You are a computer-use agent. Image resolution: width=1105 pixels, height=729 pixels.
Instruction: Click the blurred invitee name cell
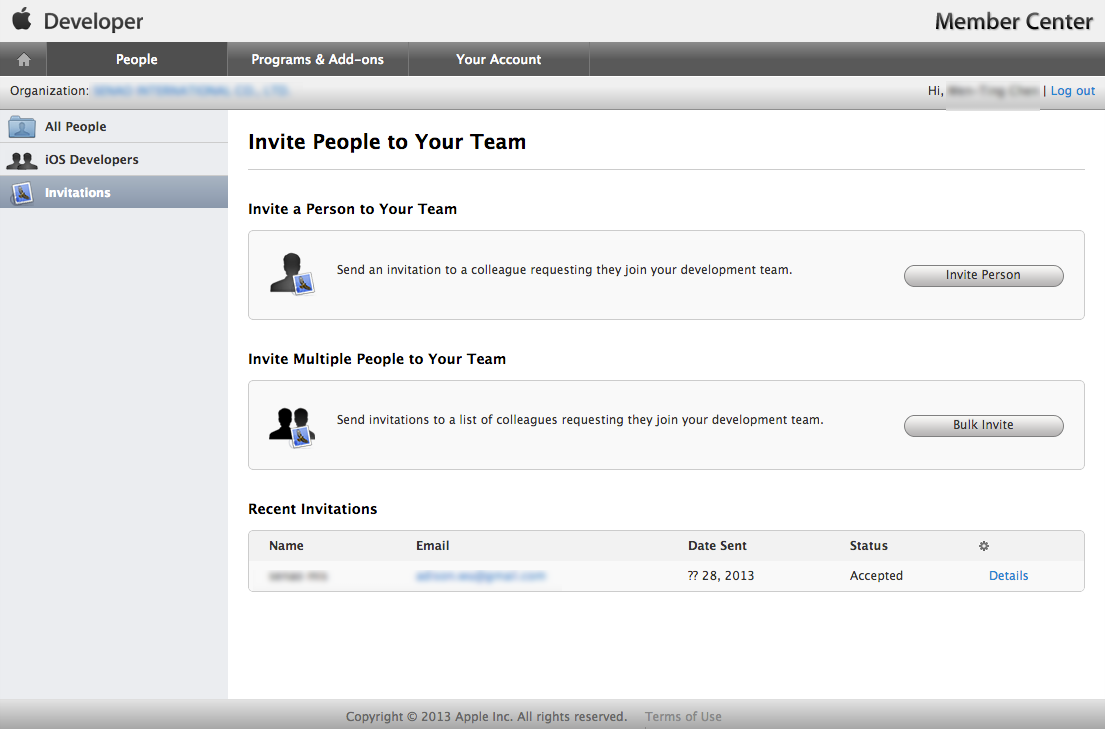click(299, 576)
